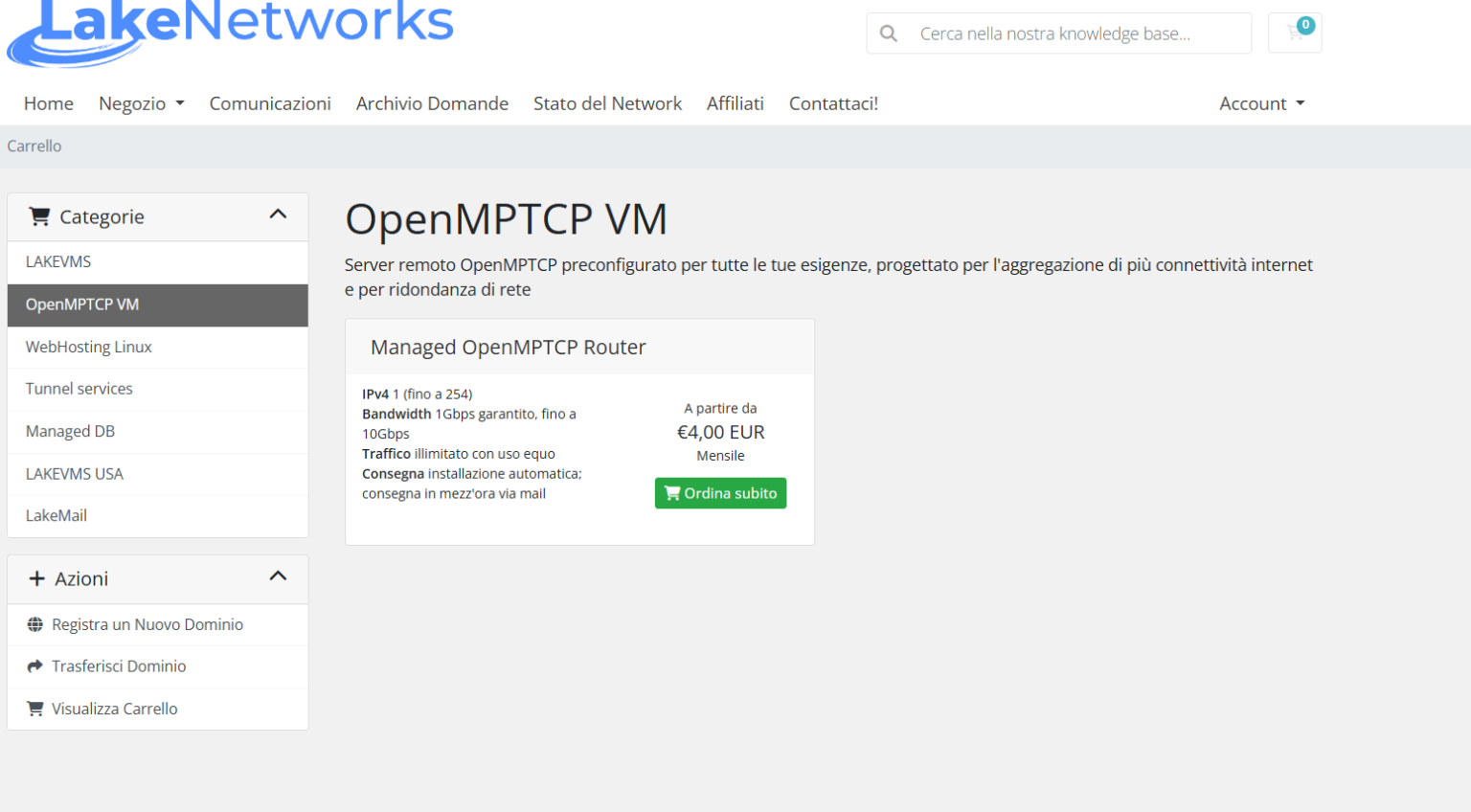This screenshot has width=1471, height=812.
Task: Open the Contattaci! menu item
Action: [833, 103]
